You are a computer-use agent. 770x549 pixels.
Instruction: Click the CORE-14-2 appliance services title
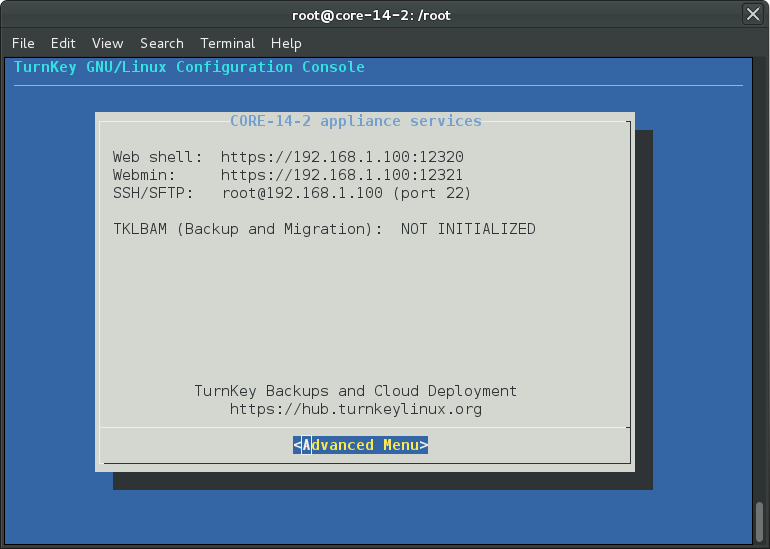(356, 121)
